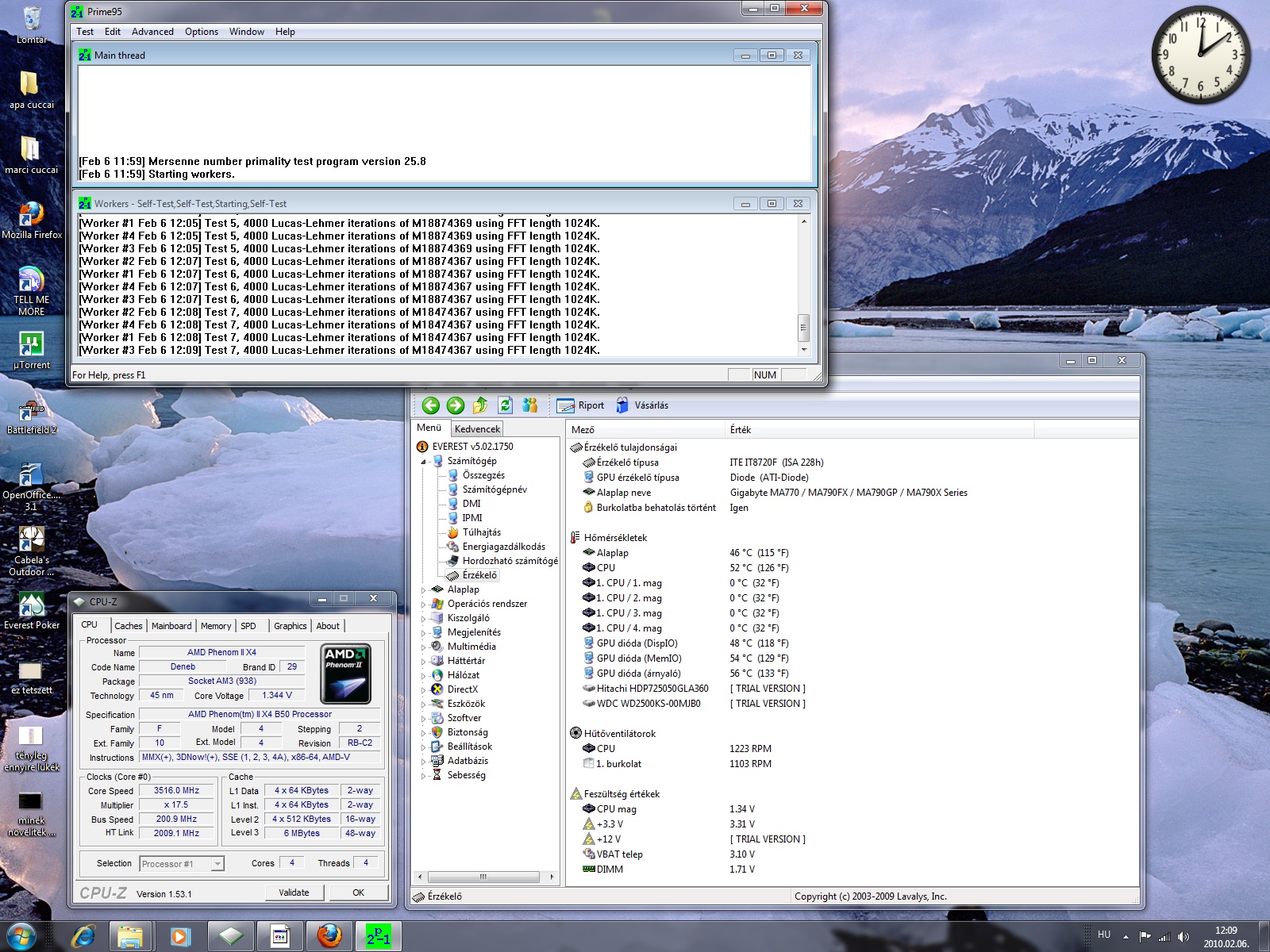1270x952 pixels.
Task: Expand the Multimédia tree node
Action: tap(423, 647)
